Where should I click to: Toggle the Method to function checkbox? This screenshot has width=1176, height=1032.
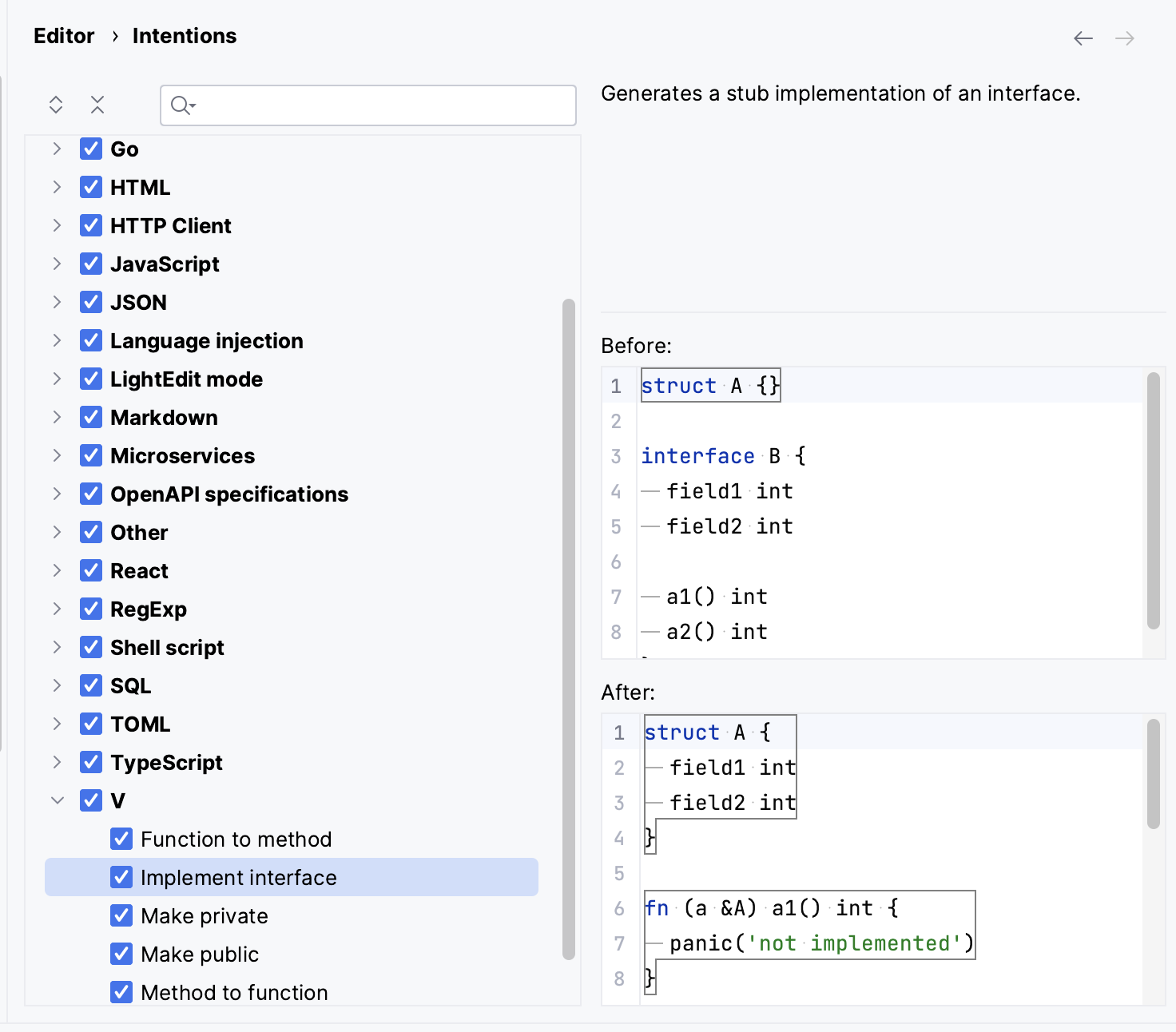point(121,992)
